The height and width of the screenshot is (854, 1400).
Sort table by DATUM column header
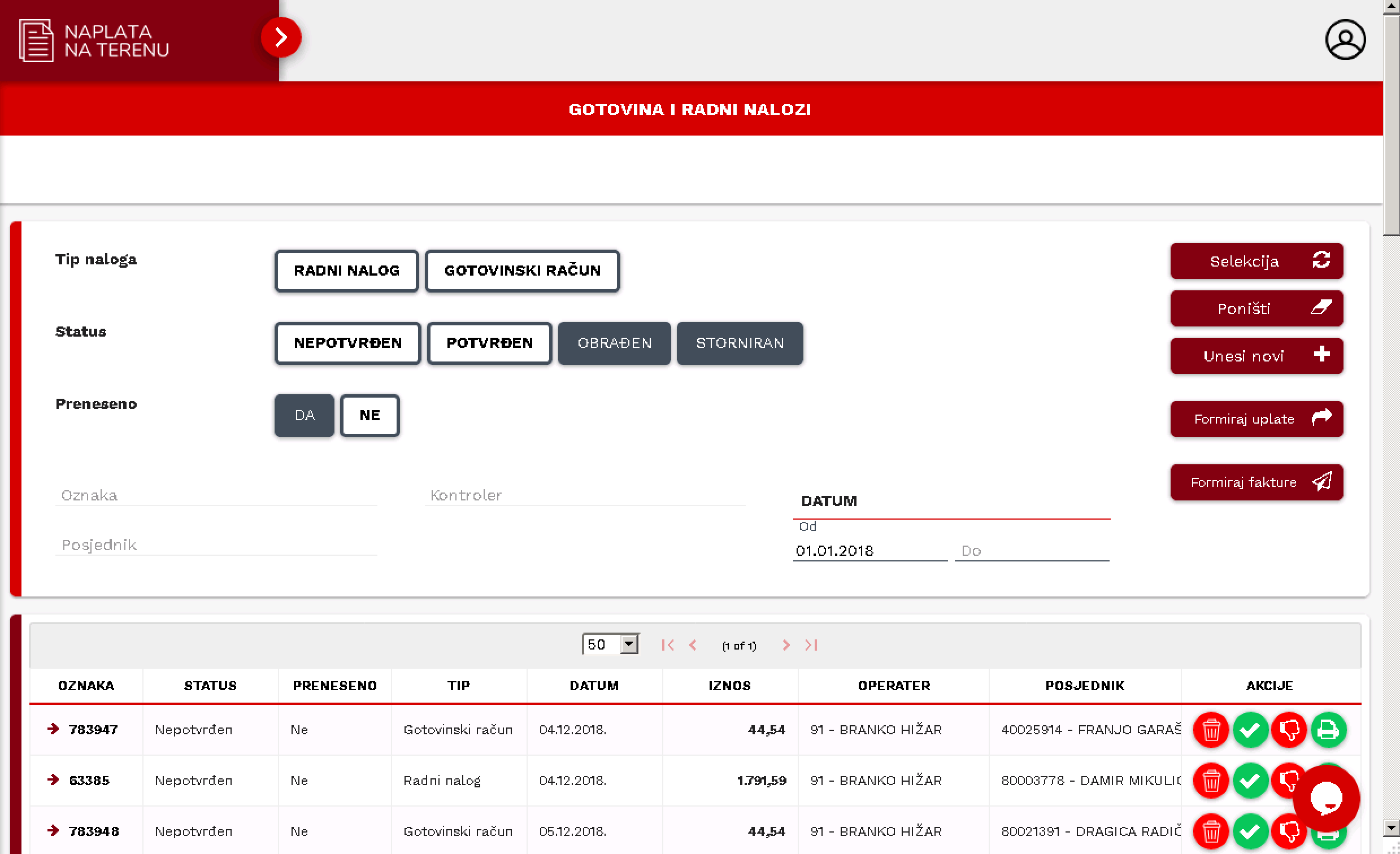pyautogui.click(x=594, y=686)
